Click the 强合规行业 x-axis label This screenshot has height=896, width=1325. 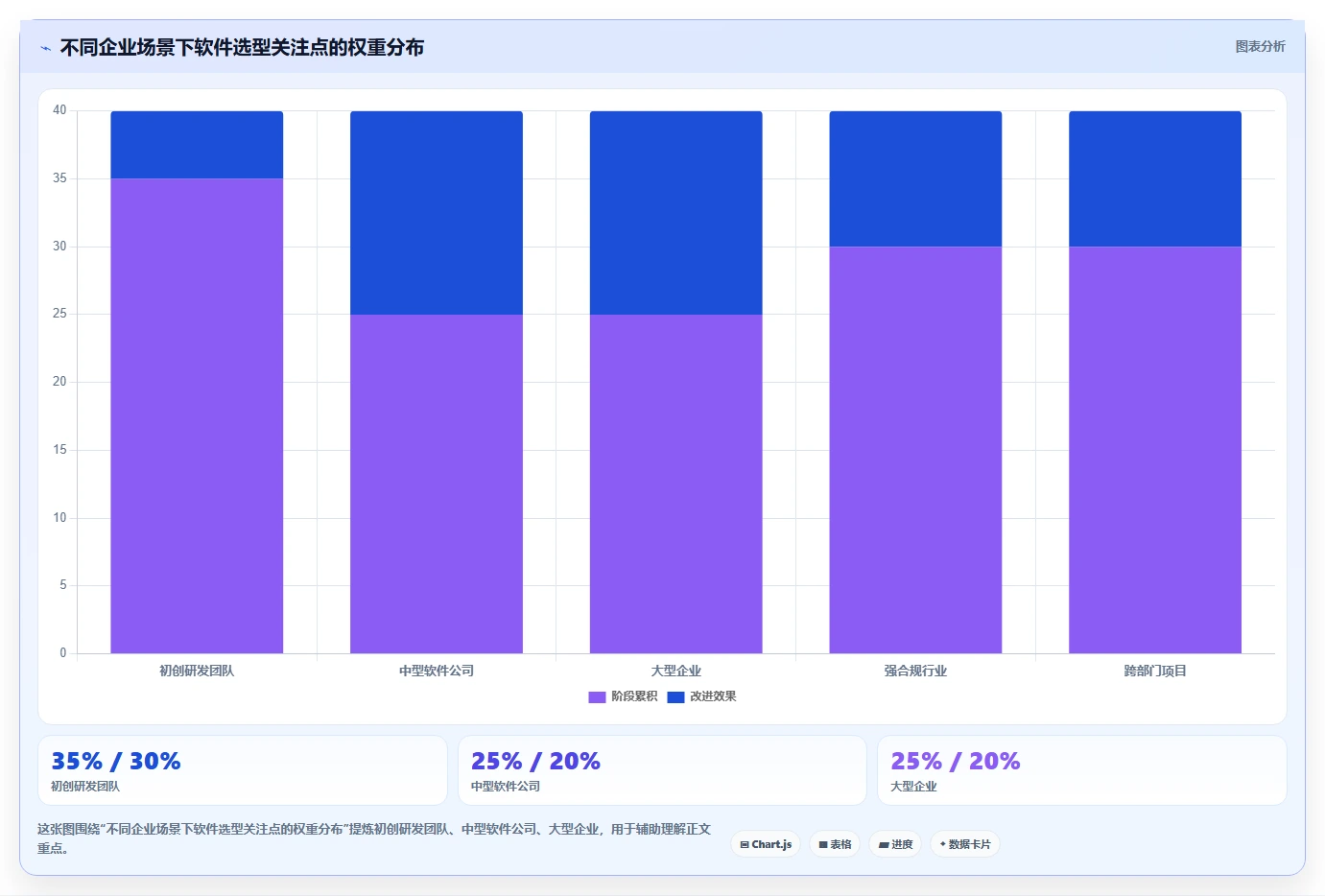point(915,671)
